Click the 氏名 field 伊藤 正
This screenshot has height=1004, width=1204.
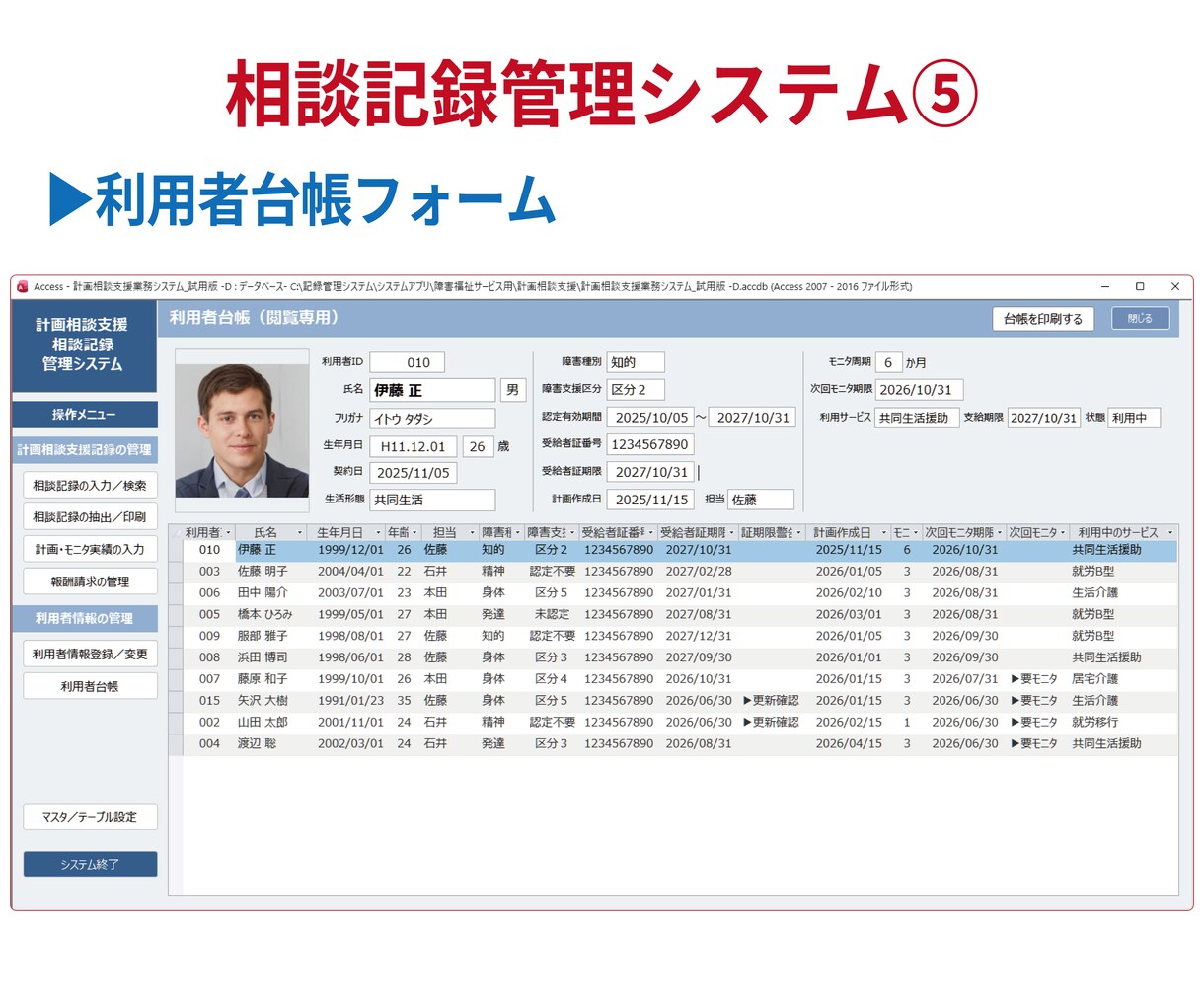pos(432,390)
